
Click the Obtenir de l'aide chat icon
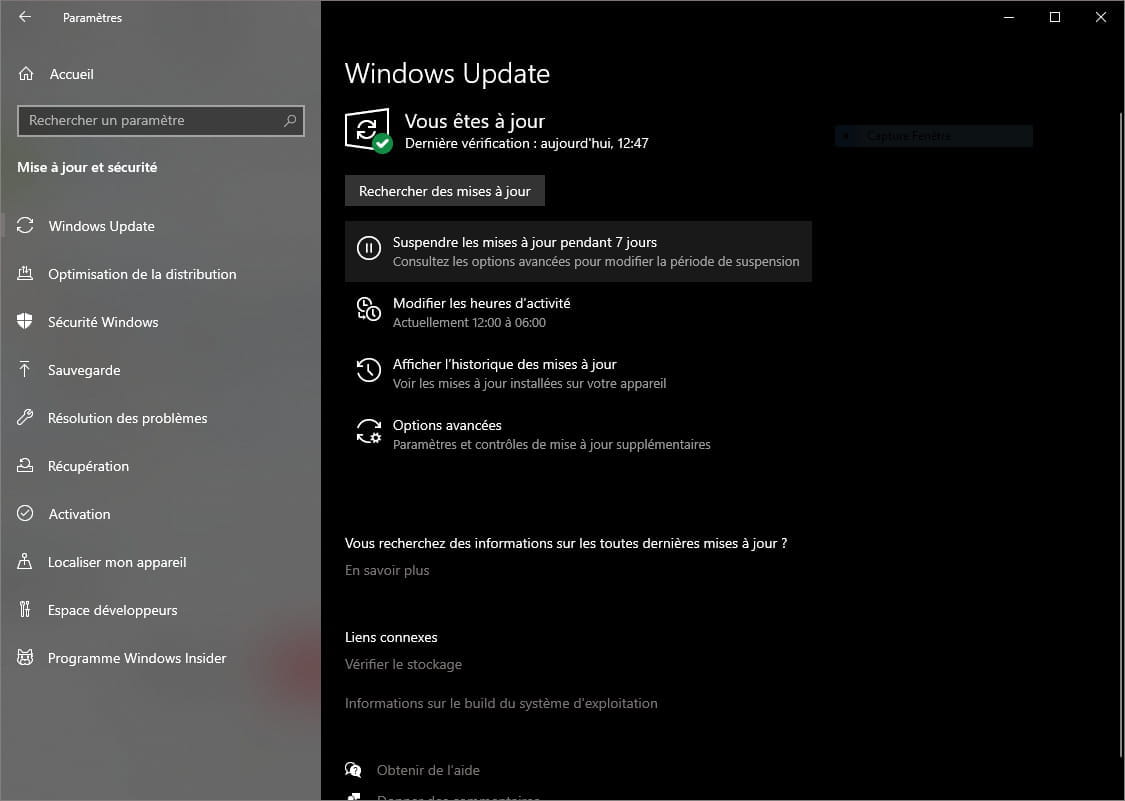[353, 770]
